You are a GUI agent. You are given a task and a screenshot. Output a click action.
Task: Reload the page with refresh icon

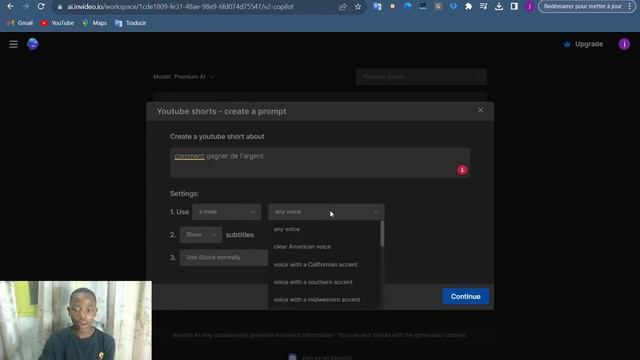[x=41, y=7]
